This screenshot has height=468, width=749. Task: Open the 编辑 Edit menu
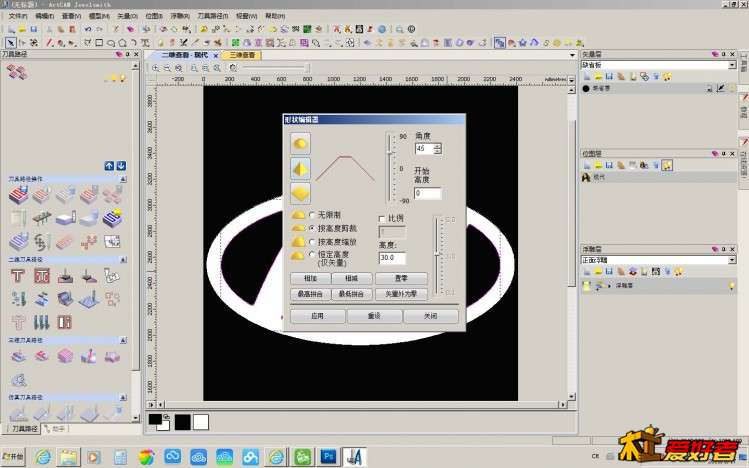44,16
